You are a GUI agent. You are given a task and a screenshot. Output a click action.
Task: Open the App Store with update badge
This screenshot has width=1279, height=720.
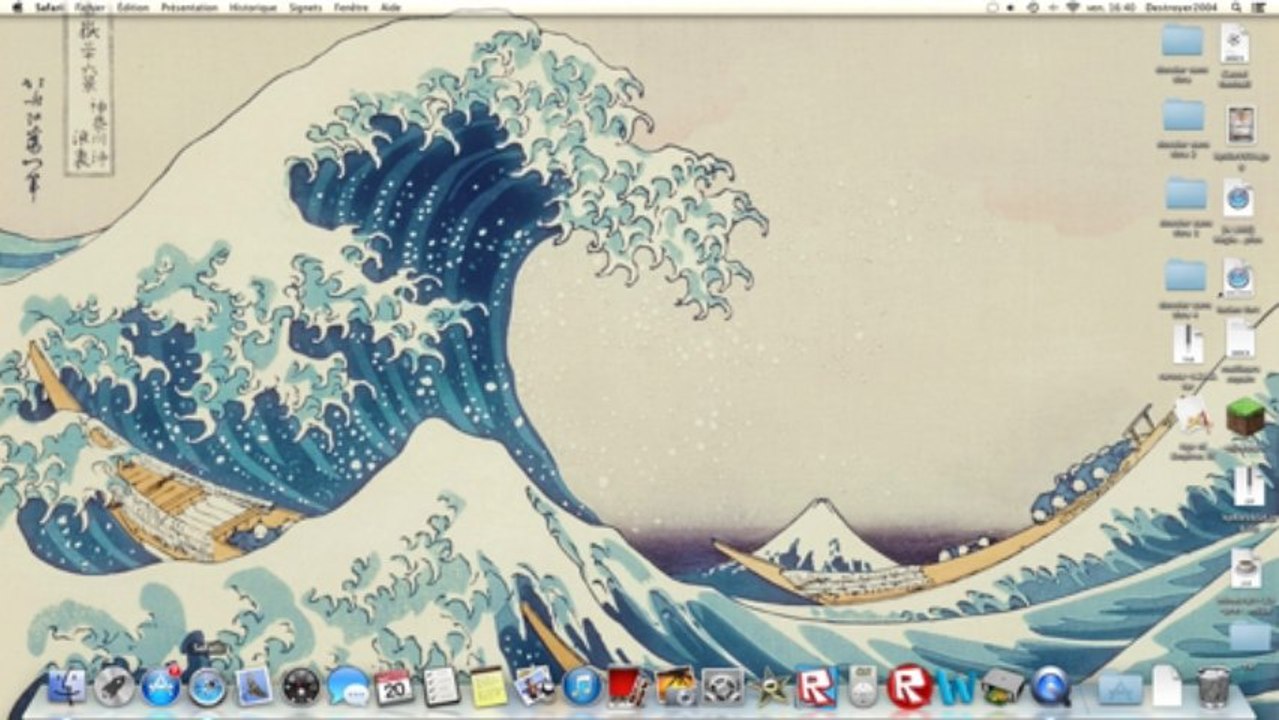pos(160,686)
